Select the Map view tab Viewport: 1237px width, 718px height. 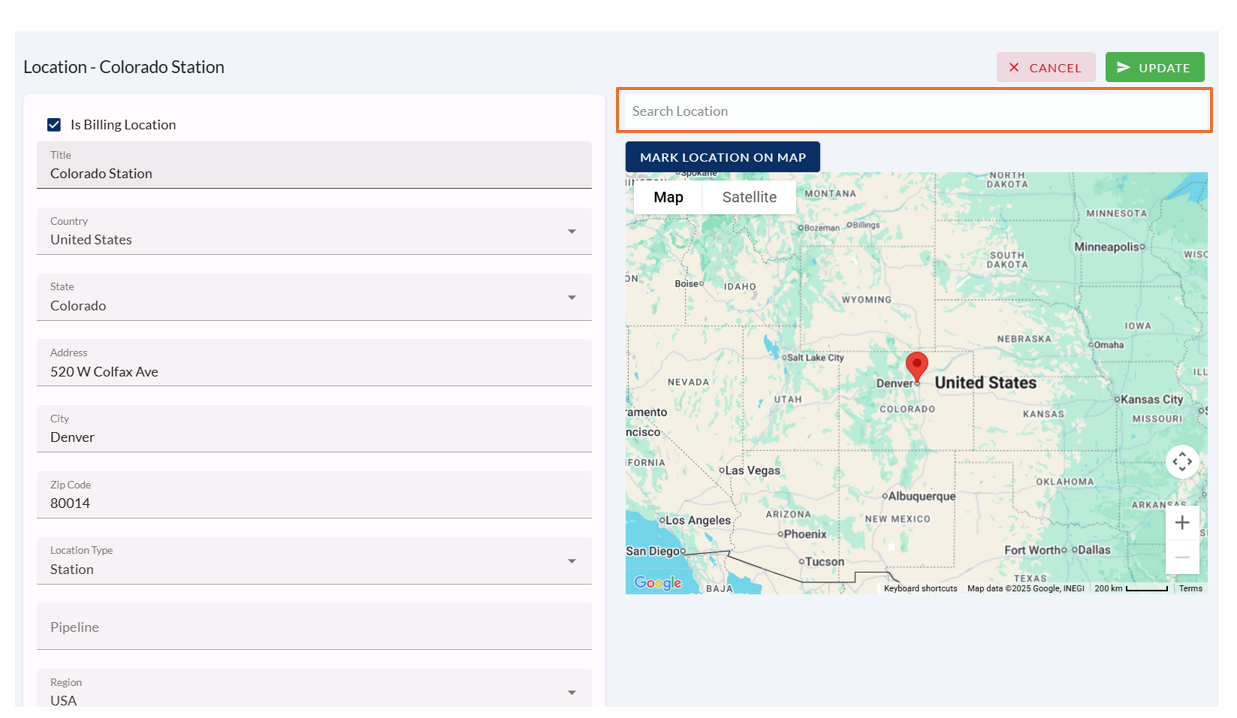coord(668,197)
